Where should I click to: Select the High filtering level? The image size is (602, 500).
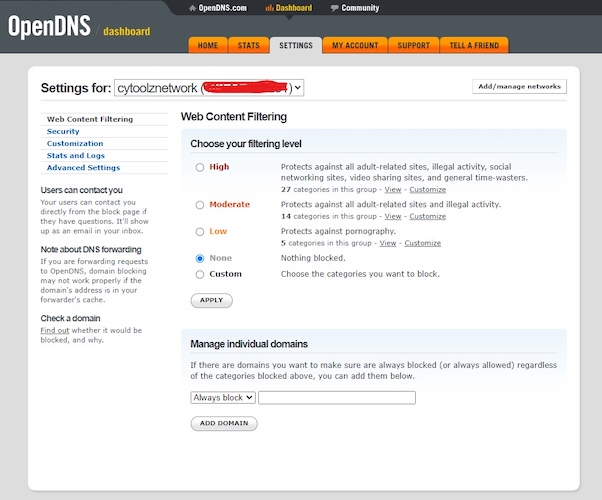tap(200, 167)
